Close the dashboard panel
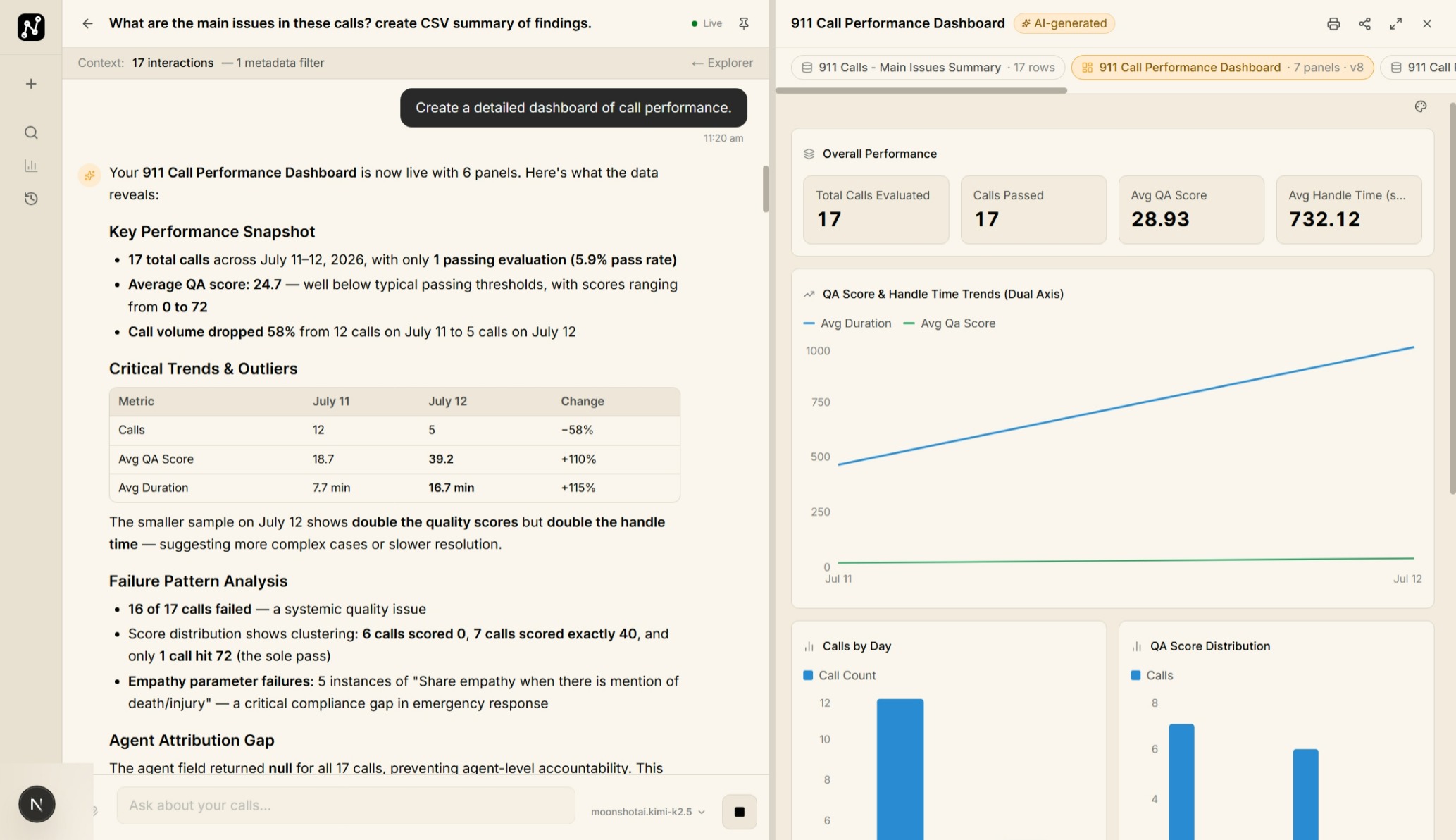 pyautogui.click(x=1427, y=23)
